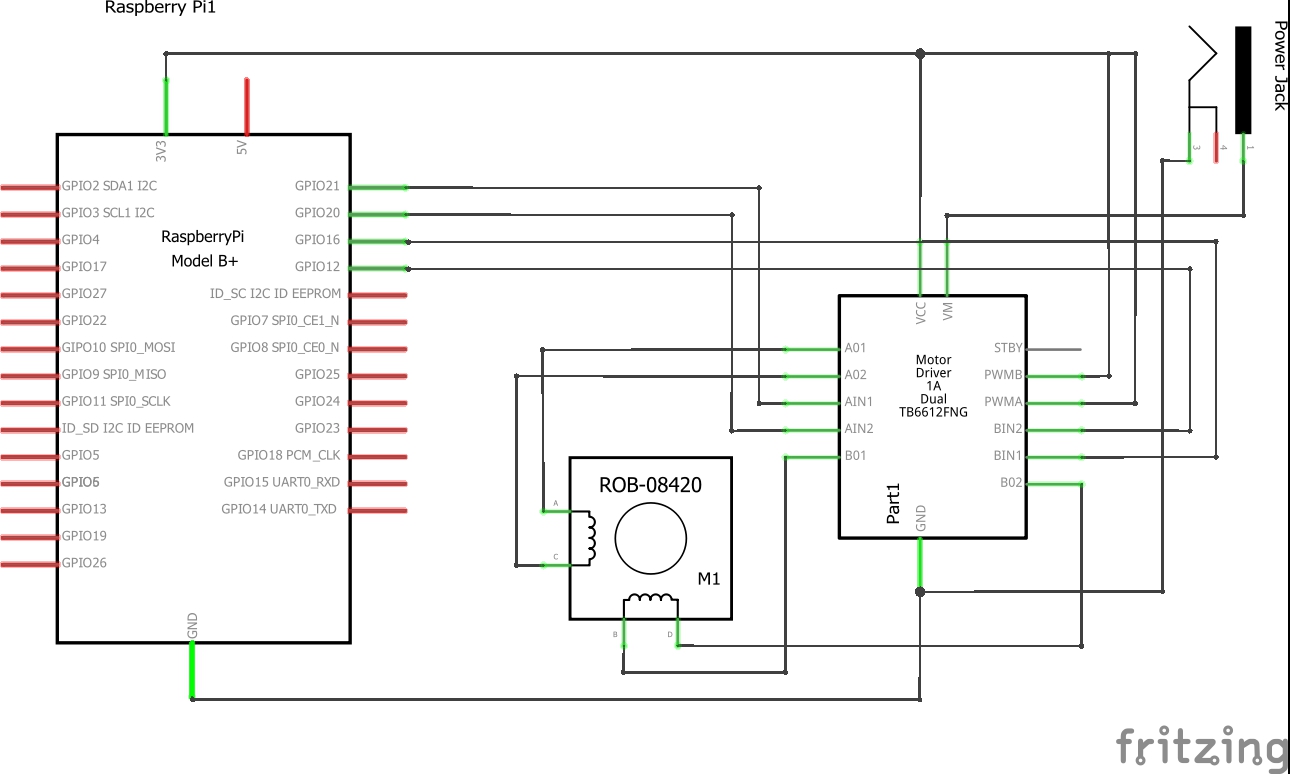Select the GPIO7 SPI0_CE1_N pin label

click(x=285, y=321)
